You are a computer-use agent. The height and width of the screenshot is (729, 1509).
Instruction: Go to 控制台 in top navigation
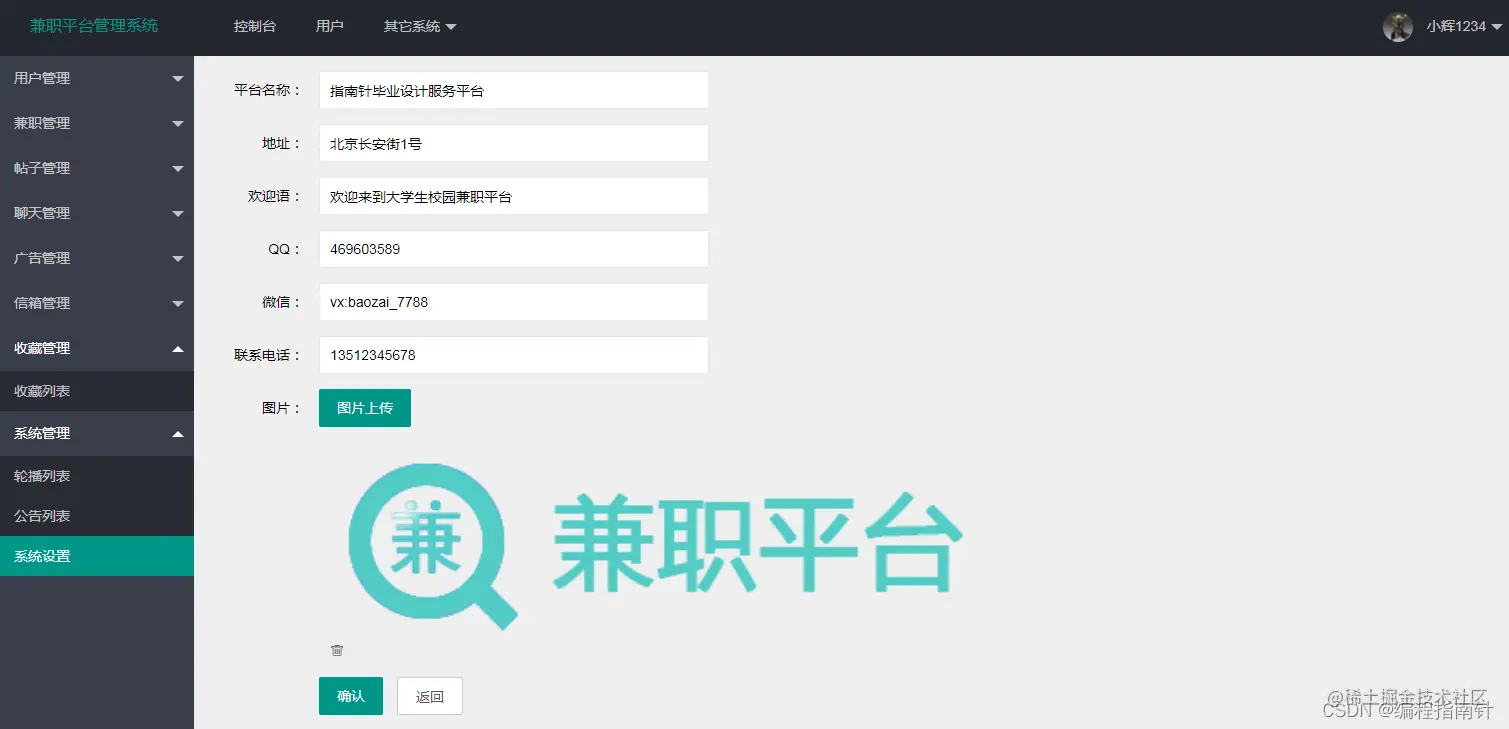(x=255, y=27)
